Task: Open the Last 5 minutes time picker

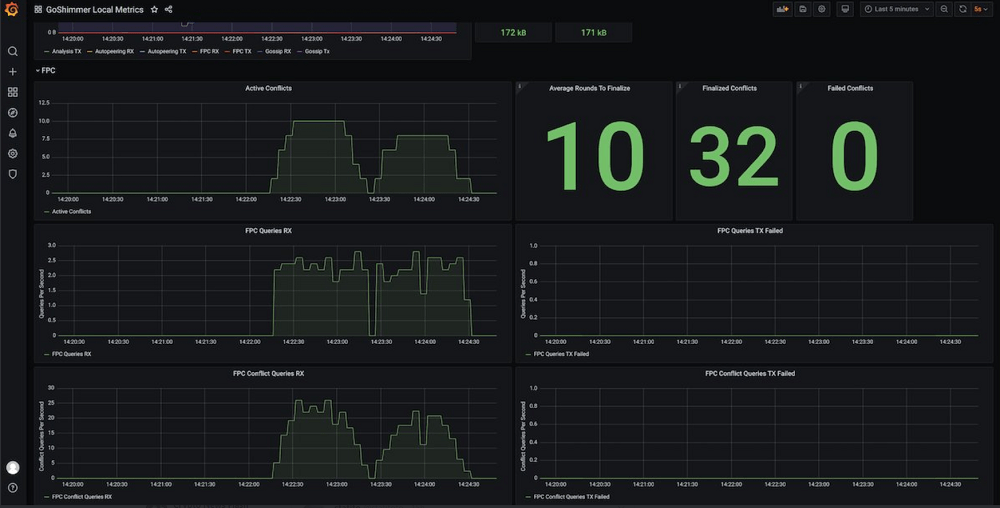Action: (897, 9)
